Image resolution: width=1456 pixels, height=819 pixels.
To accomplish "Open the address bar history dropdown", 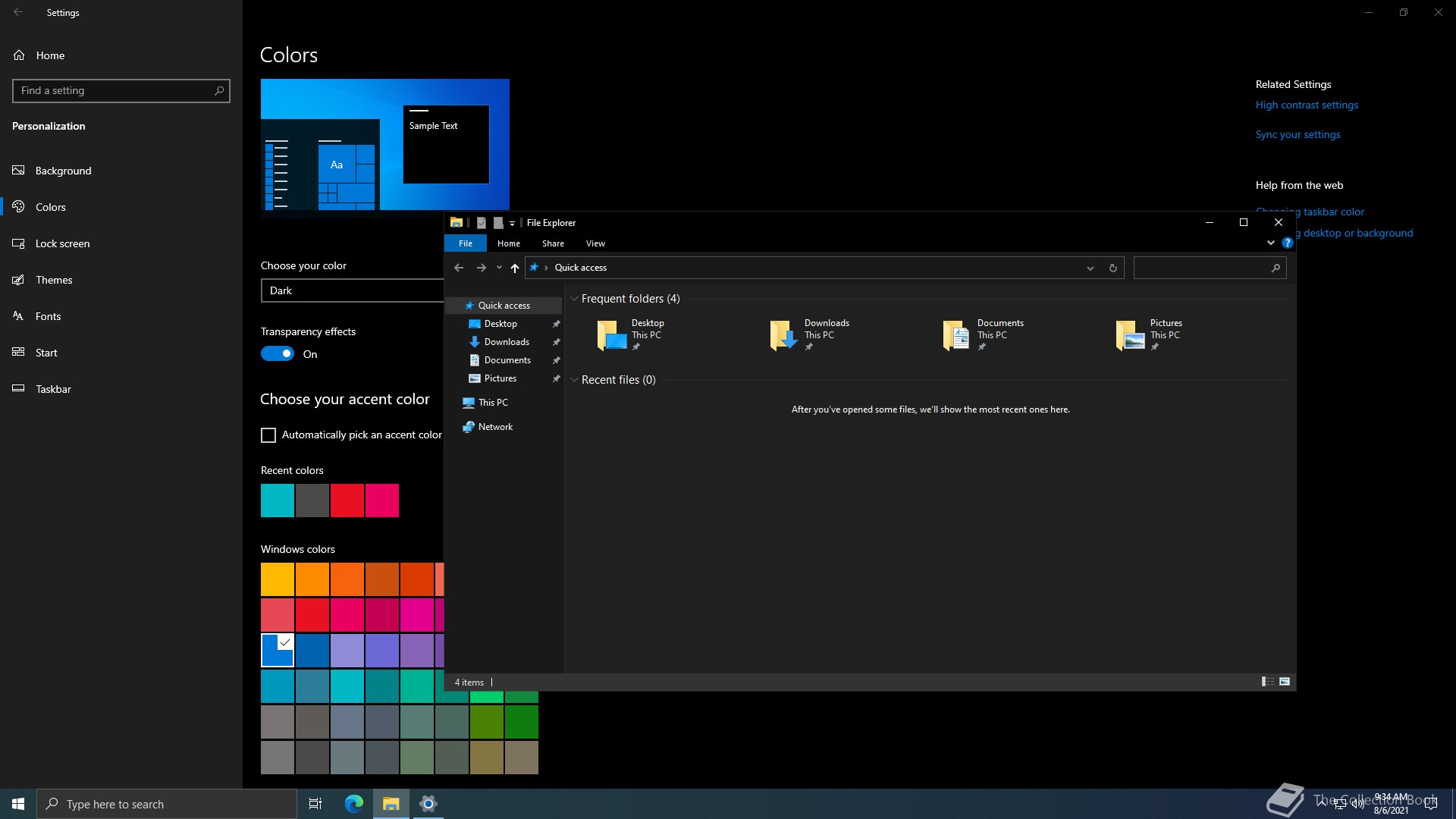I will [1090, 268].
